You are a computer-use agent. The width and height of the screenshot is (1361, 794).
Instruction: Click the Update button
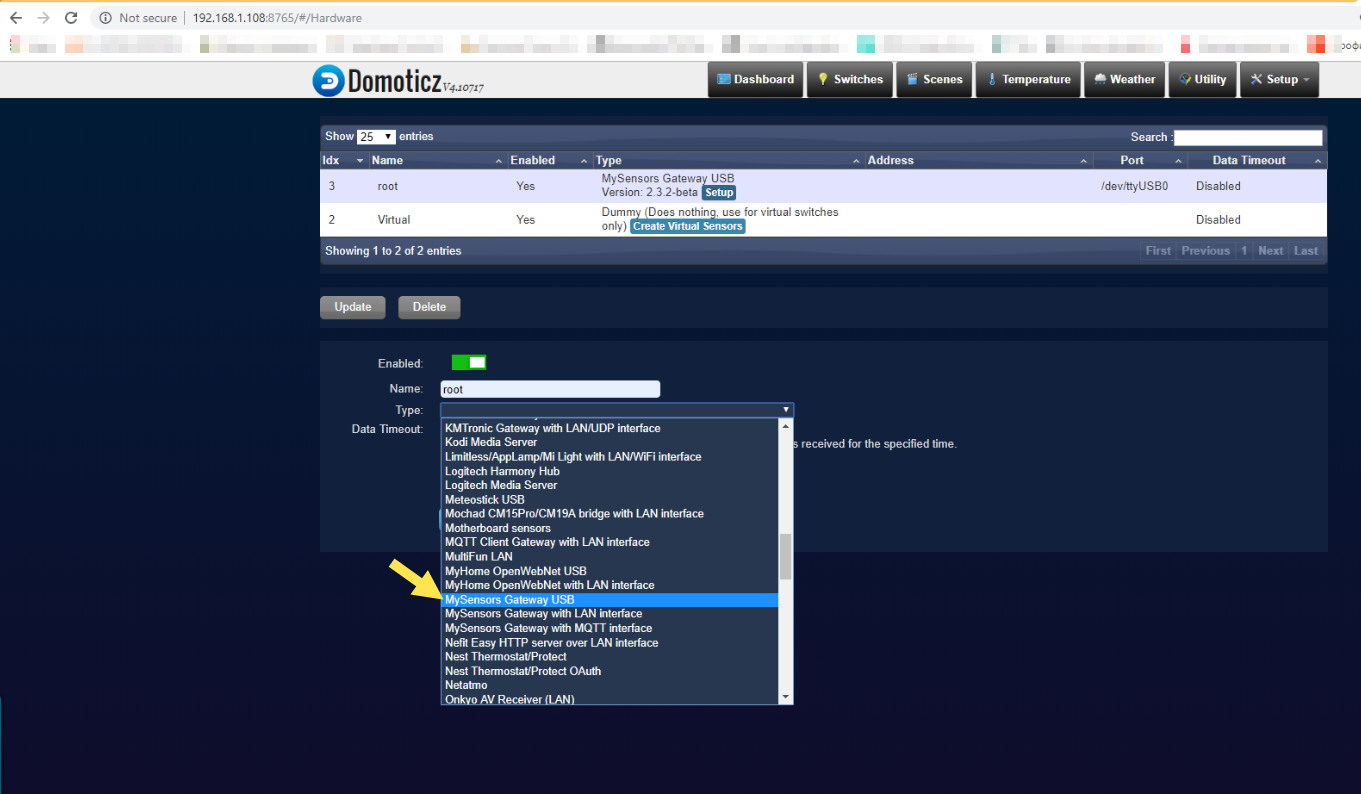tap(352, 307)
